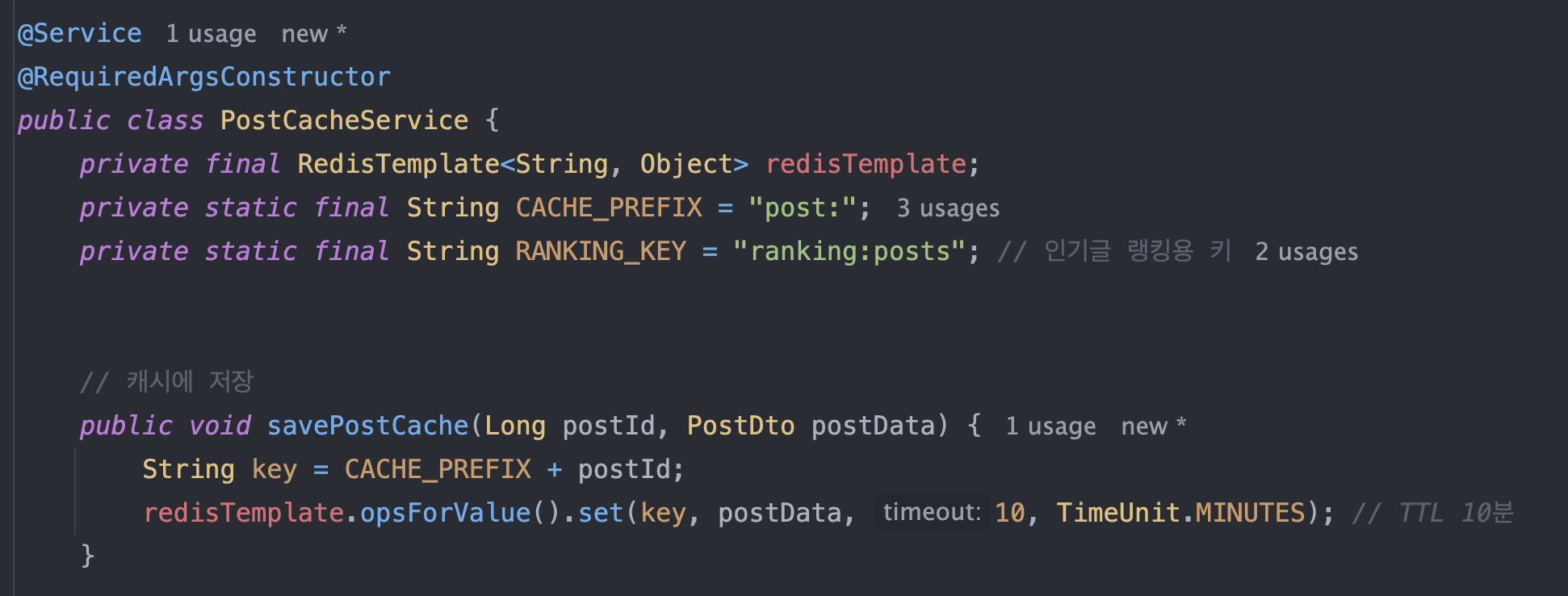1568x596 pixels.
Task: Click the '3 usages' hint after CACHE_PREFIX
Action: tap(948, 208)
